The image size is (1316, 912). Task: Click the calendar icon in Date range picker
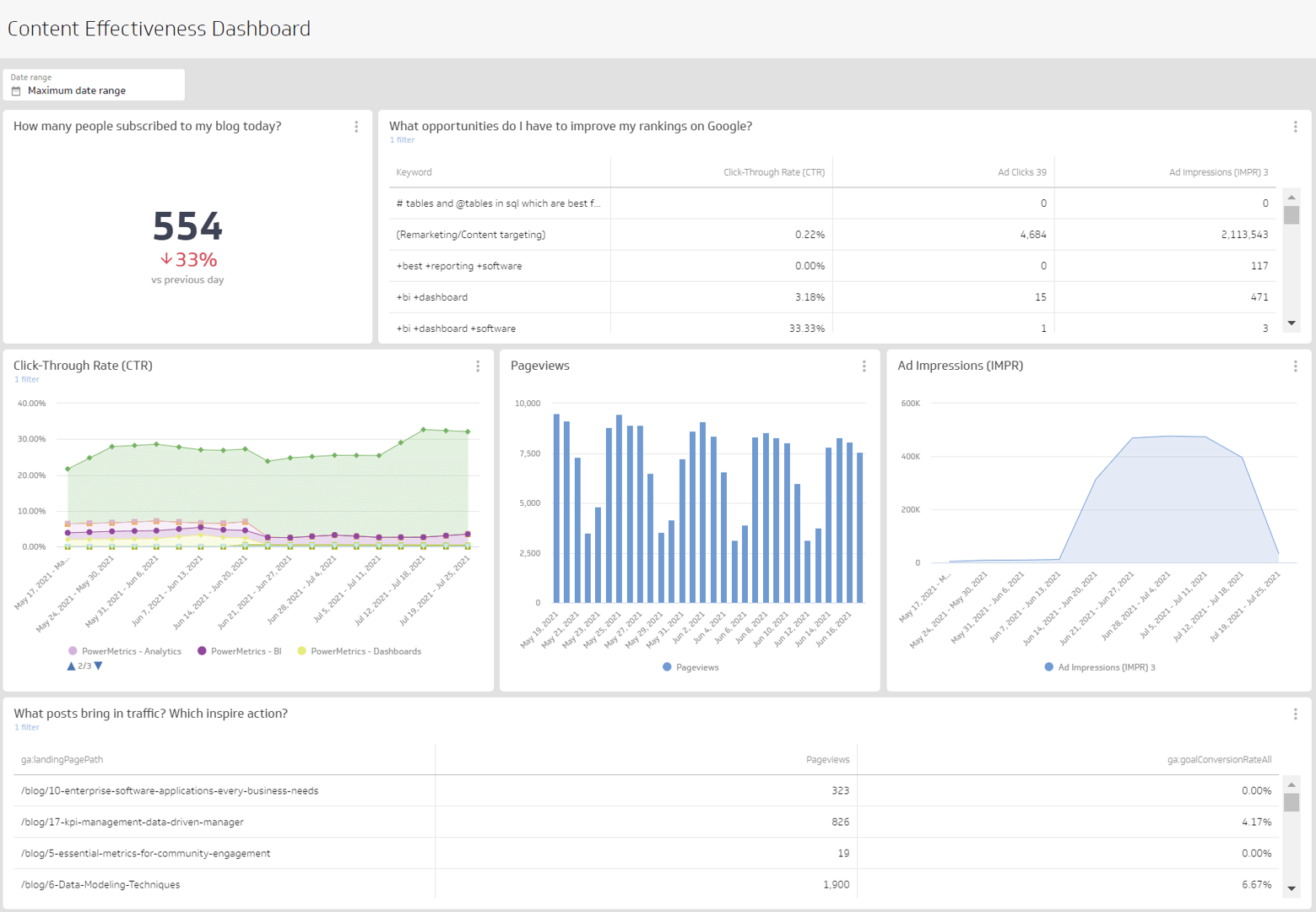pyautogui.click(x=17, y=90)
